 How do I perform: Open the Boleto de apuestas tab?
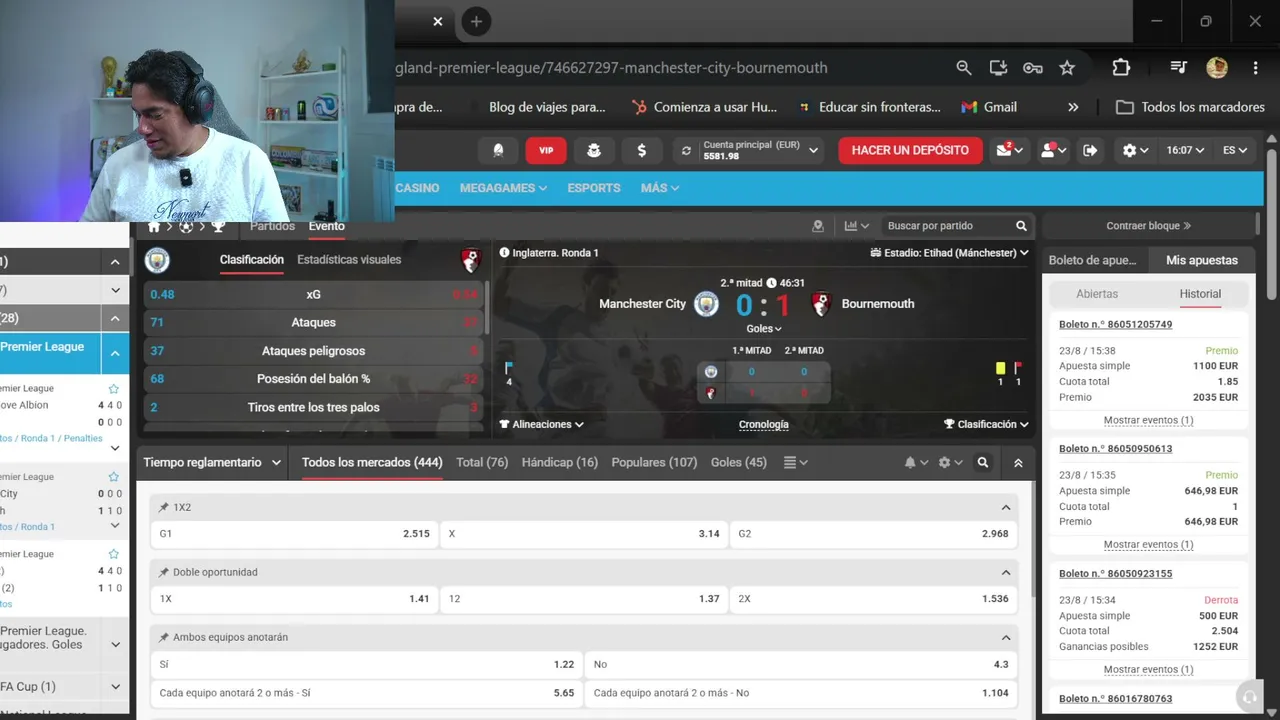1092,260
